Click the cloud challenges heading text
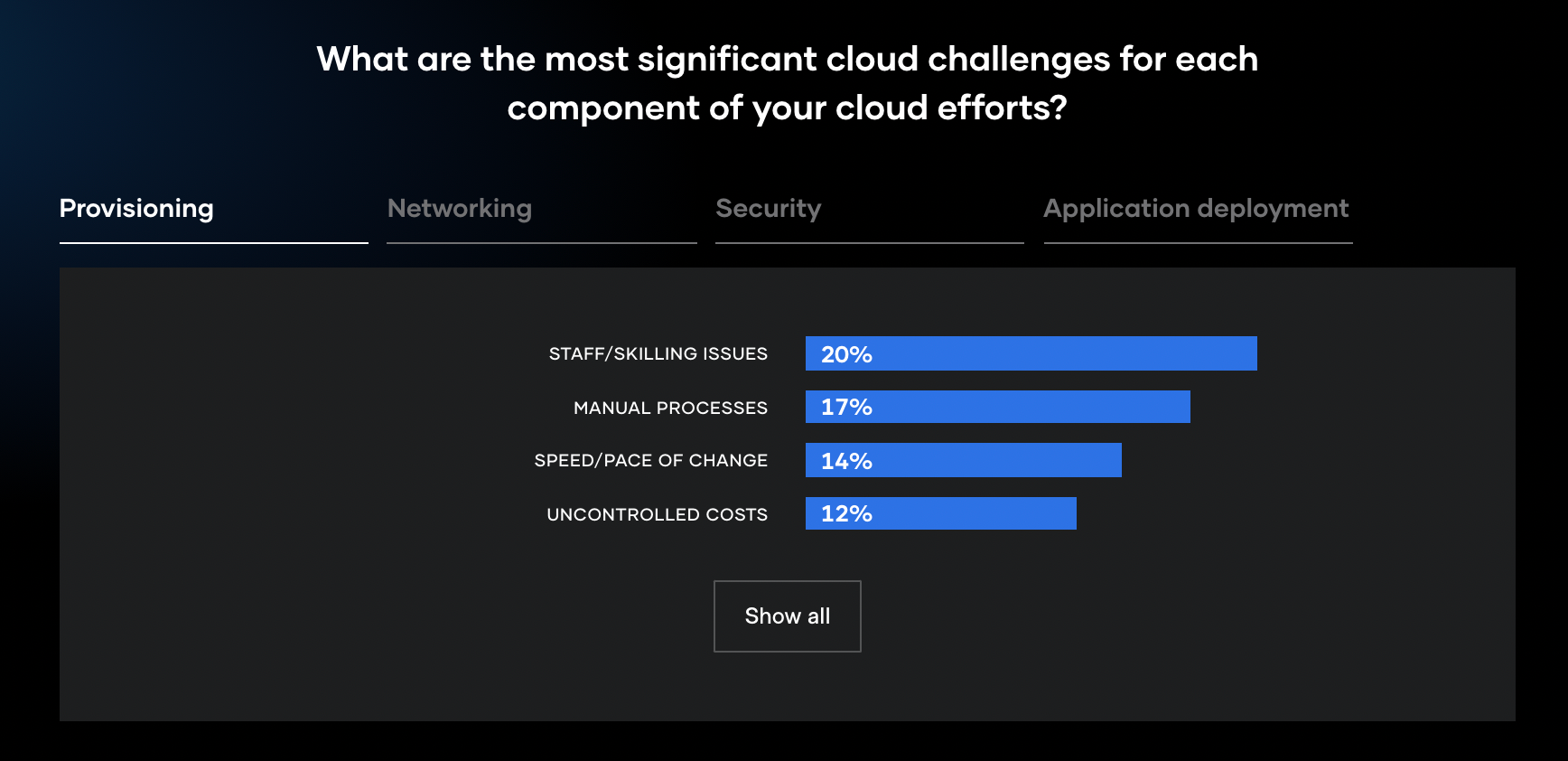 point(788,83)
